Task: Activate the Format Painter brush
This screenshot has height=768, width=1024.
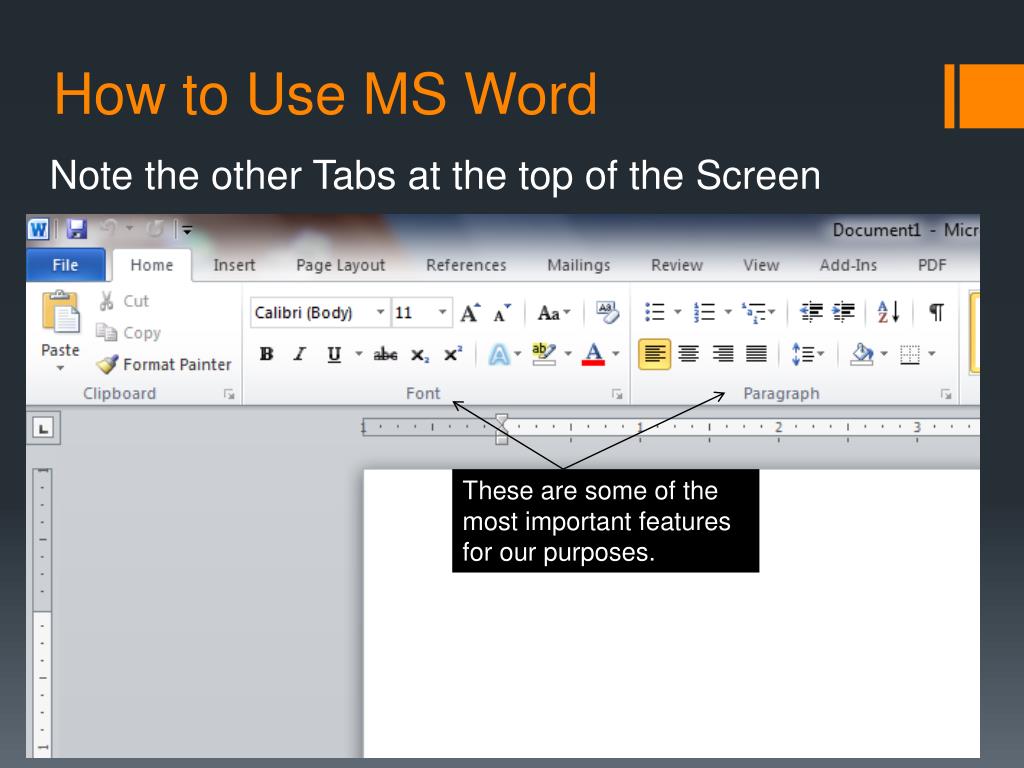Action: coord(107,364)
